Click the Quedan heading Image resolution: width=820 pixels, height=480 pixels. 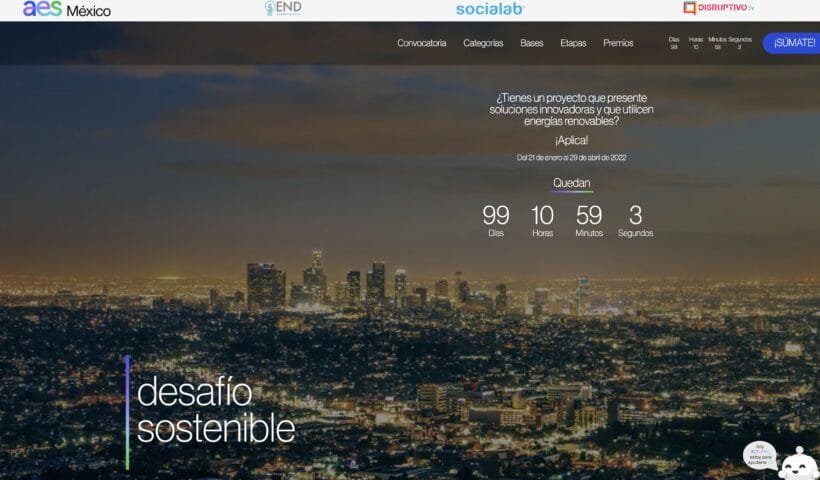[571, 183]
